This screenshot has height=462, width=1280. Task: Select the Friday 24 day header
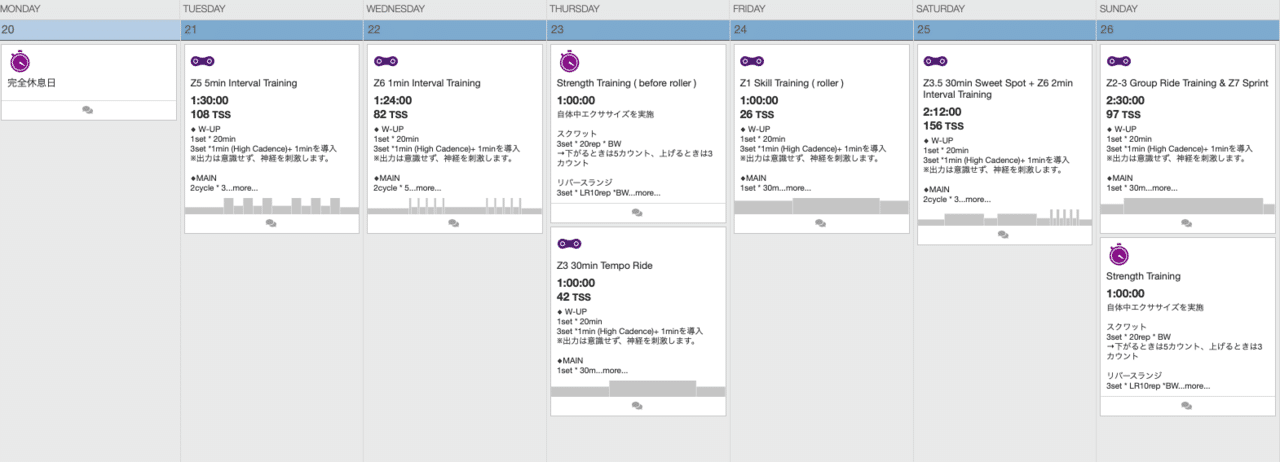point(822,30)
